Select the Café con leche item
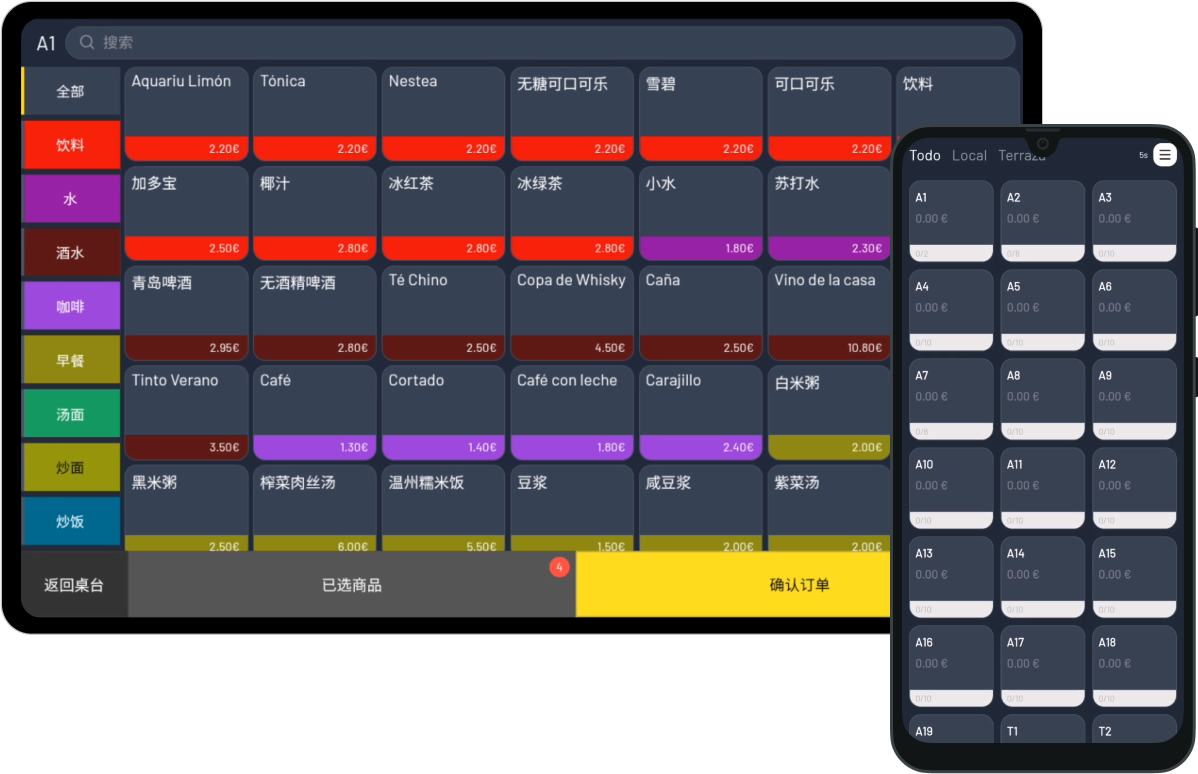Screen dimensions: 1198x774 571,411
